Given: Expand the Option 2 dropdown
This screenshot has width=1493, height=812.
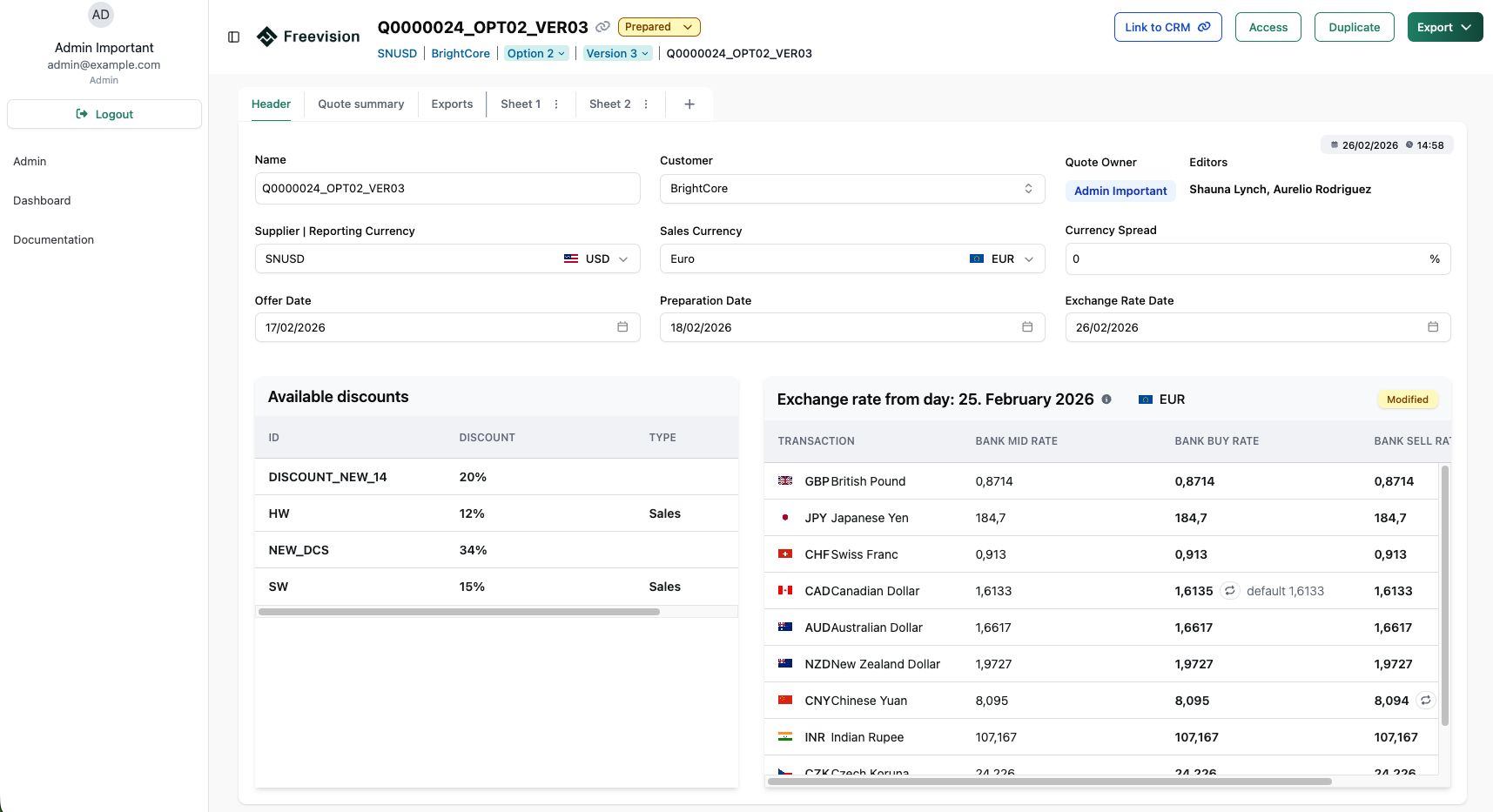Looking at the screenshot, I should tap(536, 53).
